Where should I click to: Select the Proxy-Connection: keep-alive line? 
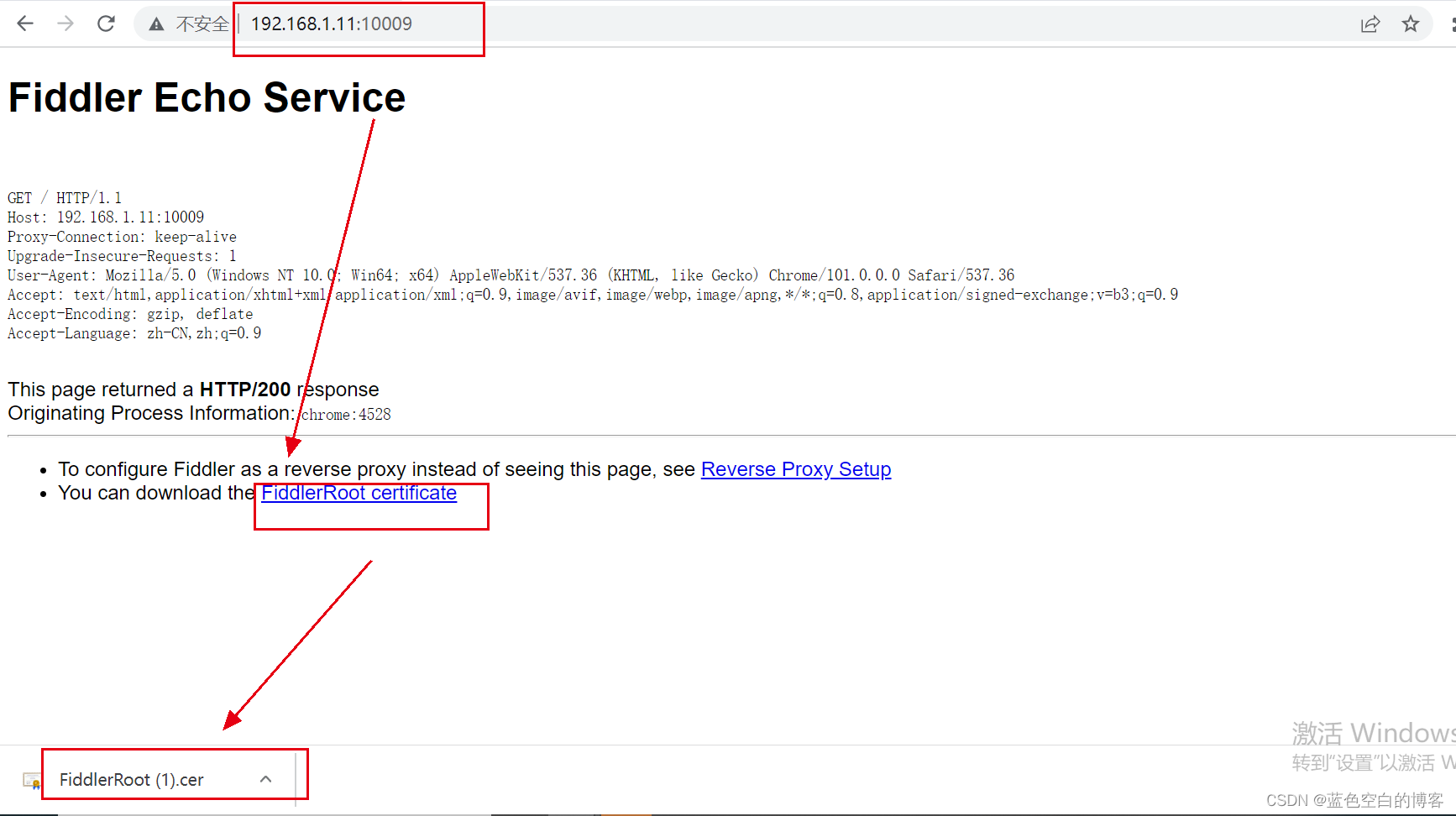tap(123, 237)
